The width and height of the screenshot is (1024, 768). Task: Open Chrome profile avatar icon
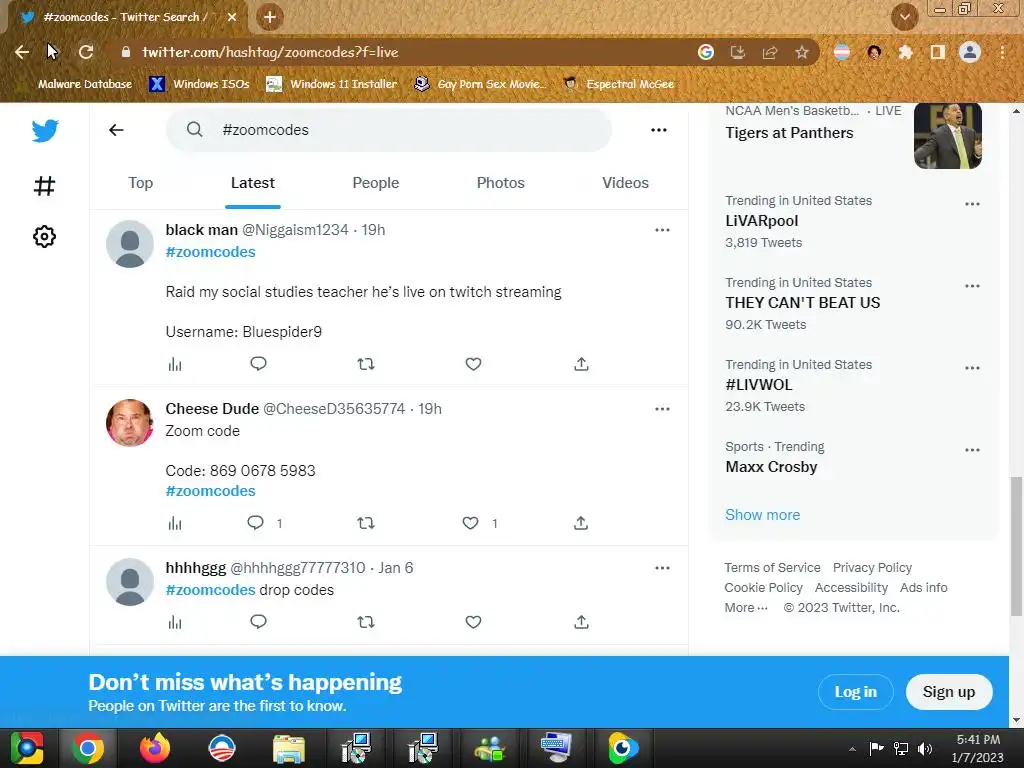pos(970,52)
